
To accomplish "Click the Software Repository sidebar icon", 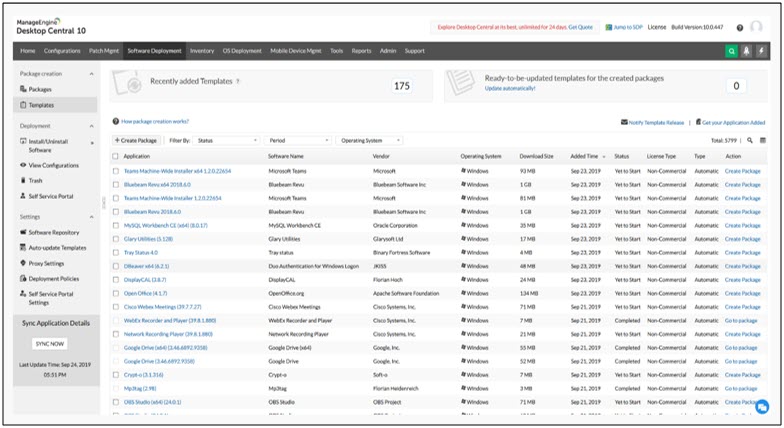I will click(23, 232).
